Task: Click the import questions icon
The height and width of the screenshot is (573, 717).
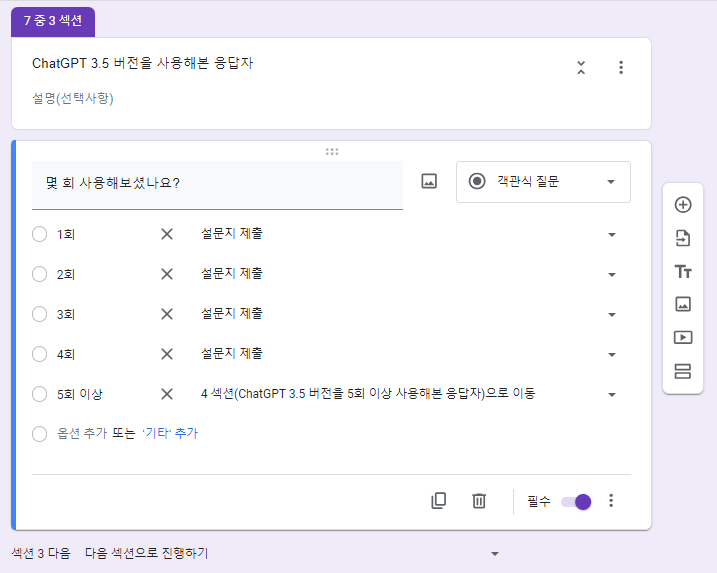Action: [x=683, y=238]
